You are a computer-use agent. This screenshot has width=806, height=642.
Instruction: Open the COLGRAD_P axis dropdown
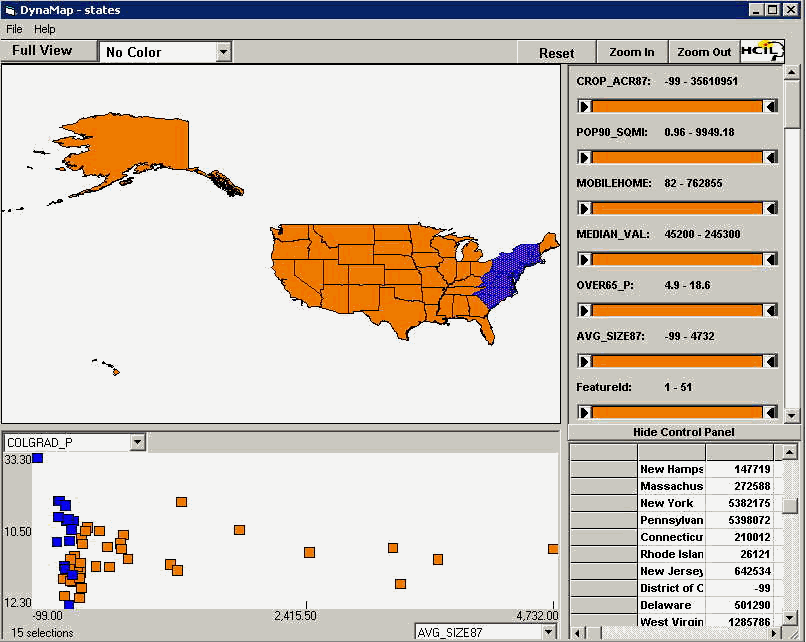[137, 442]
